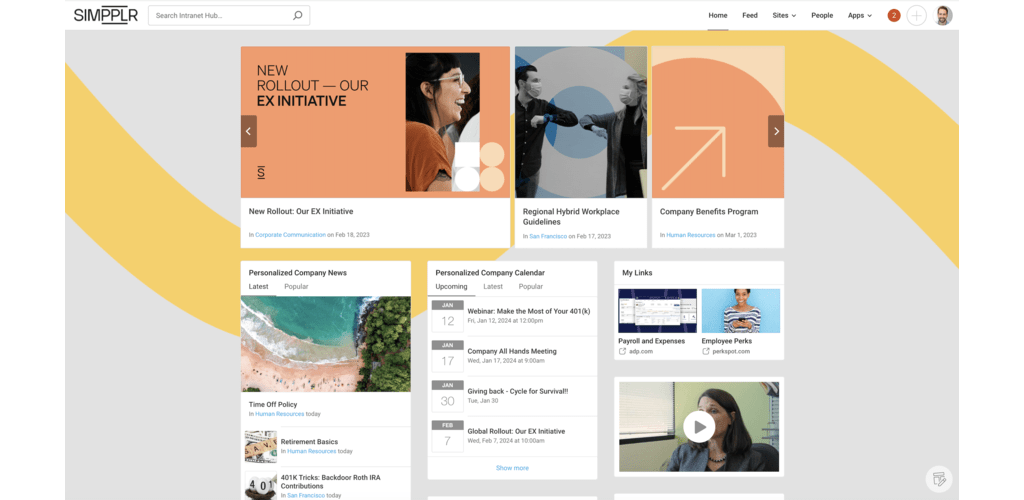The width and height of the screenshot is (1024, 500).
Task: Open the user profile avatar
Action: click(943, 16)
